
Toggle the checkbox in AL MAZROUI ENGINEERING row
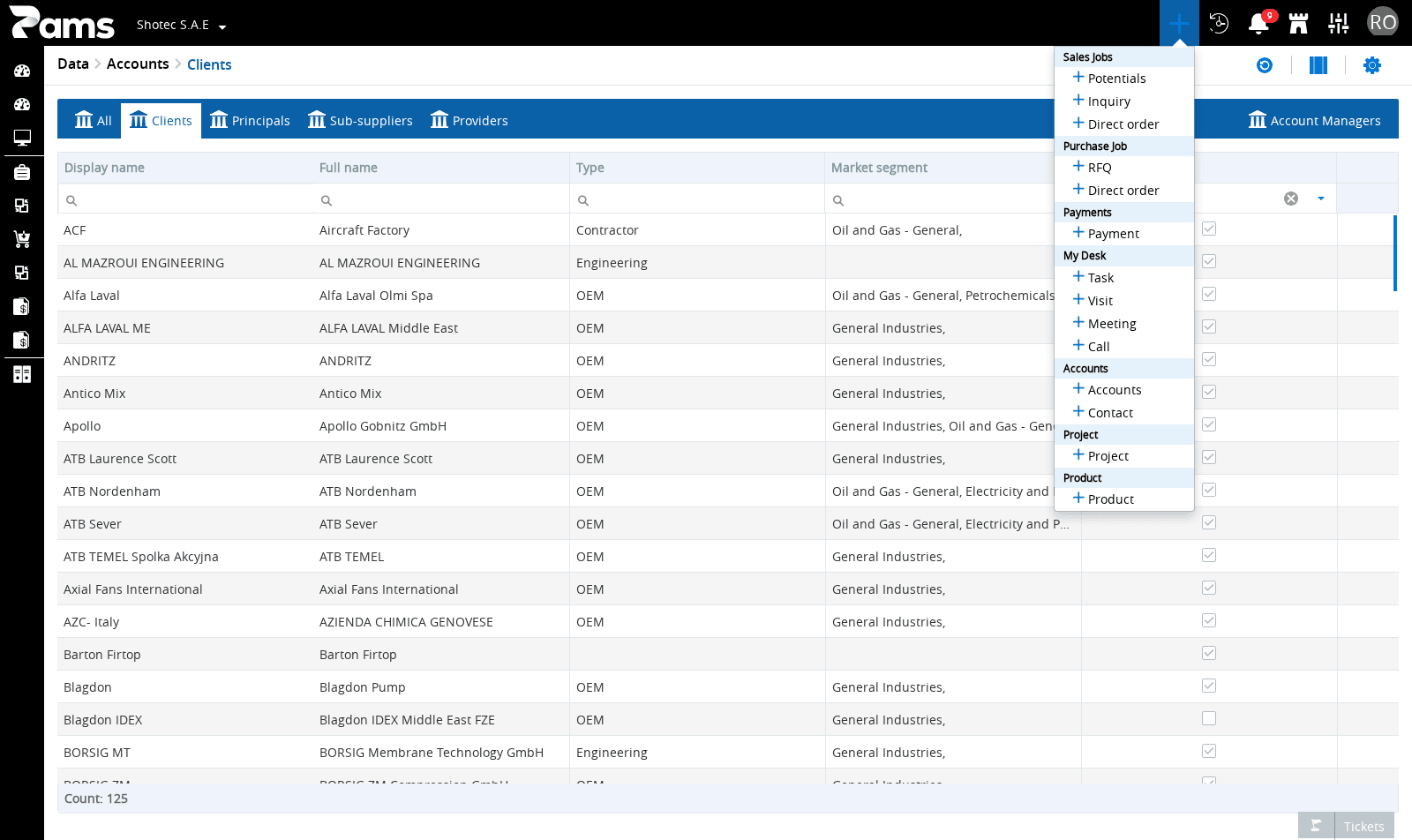click(x=1209, y=261)
